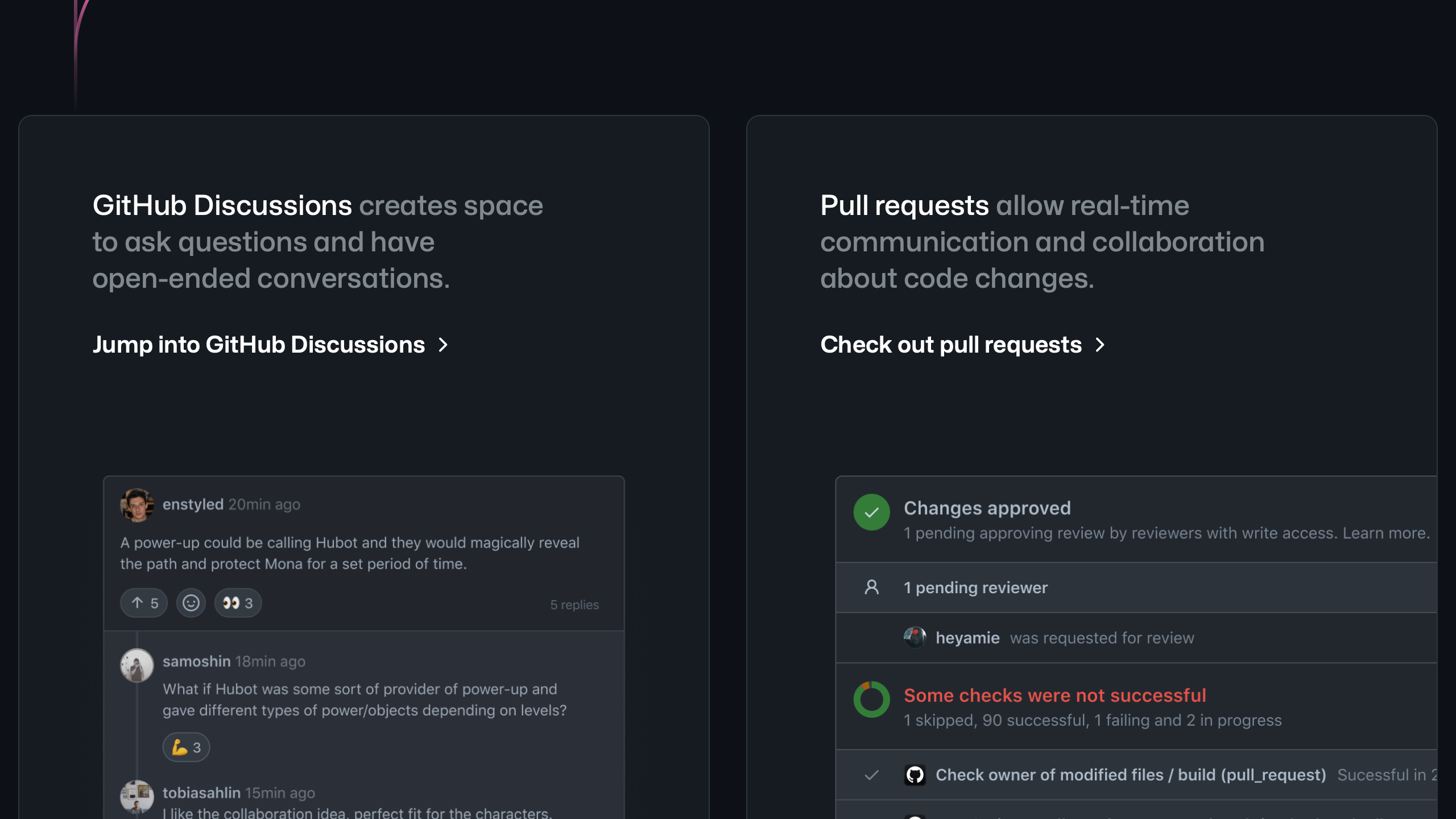Click samoshin's avatar
The image size is (1456, 819).
pos(136,665)
